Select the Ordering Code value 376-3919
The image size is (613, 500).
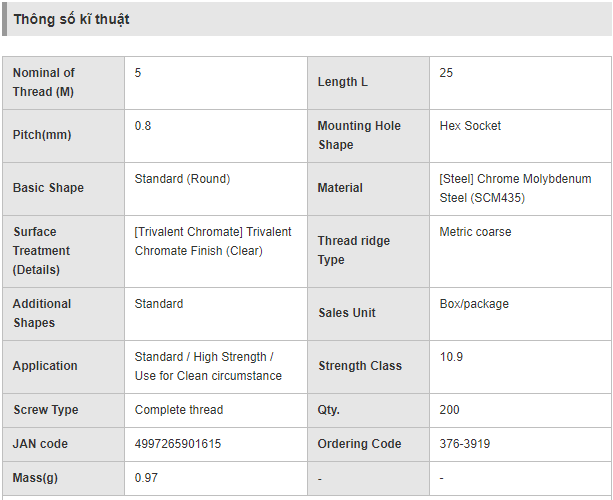(465, 444)
